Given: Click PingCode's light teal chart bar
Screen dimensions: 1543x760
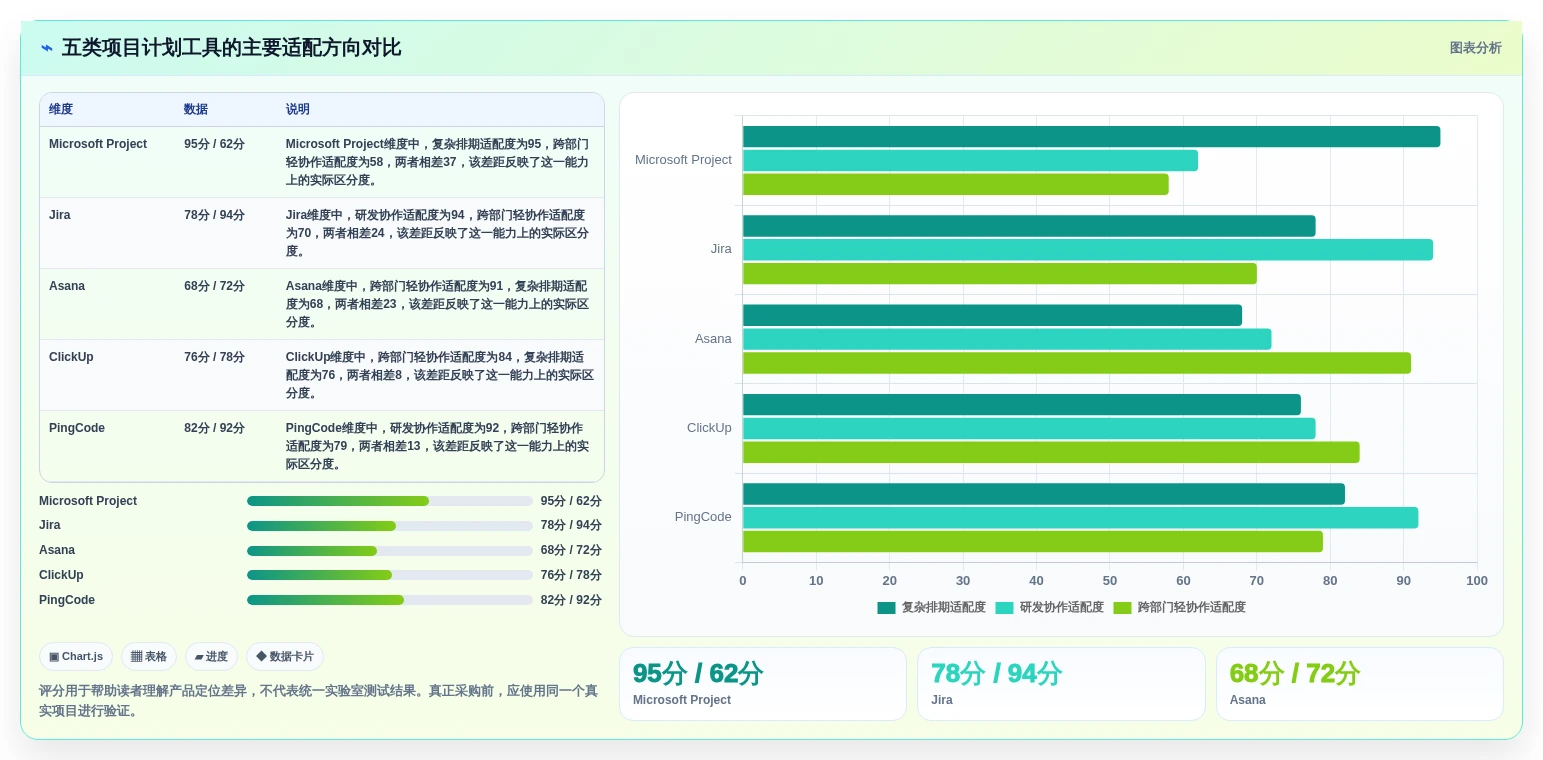Looking at the screenshot, I should [1080, 518].
